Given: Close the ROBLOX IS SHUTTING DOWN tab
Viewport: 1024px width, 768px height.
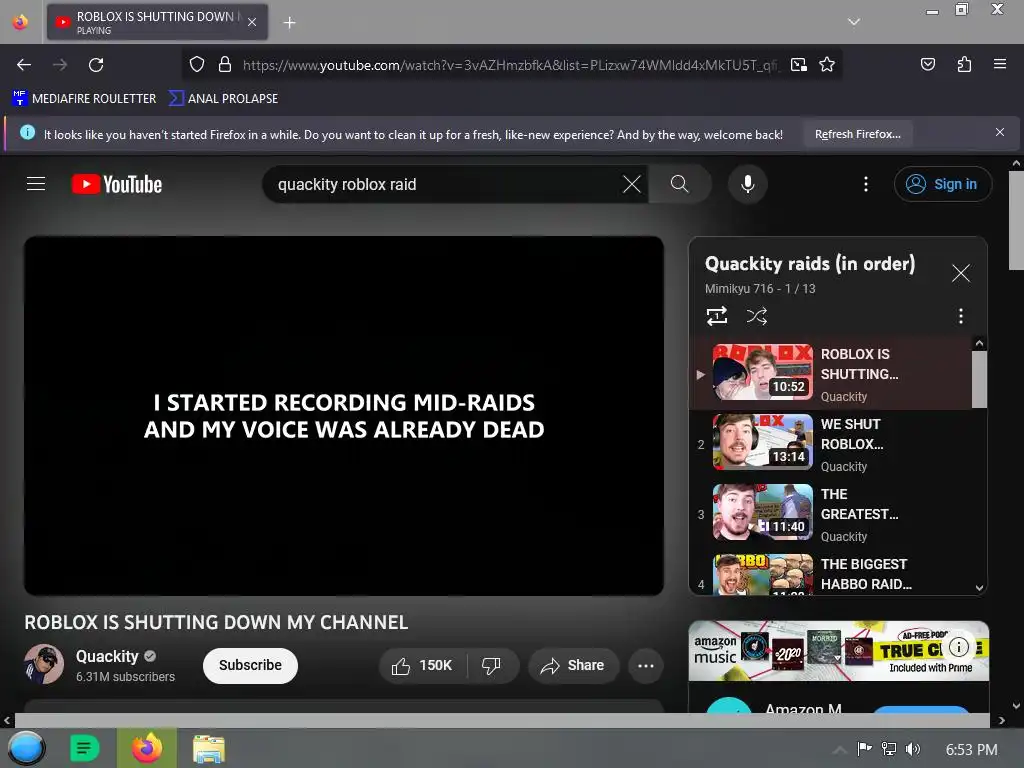Looking at the screenshot, I should click(x=252, y=22).
